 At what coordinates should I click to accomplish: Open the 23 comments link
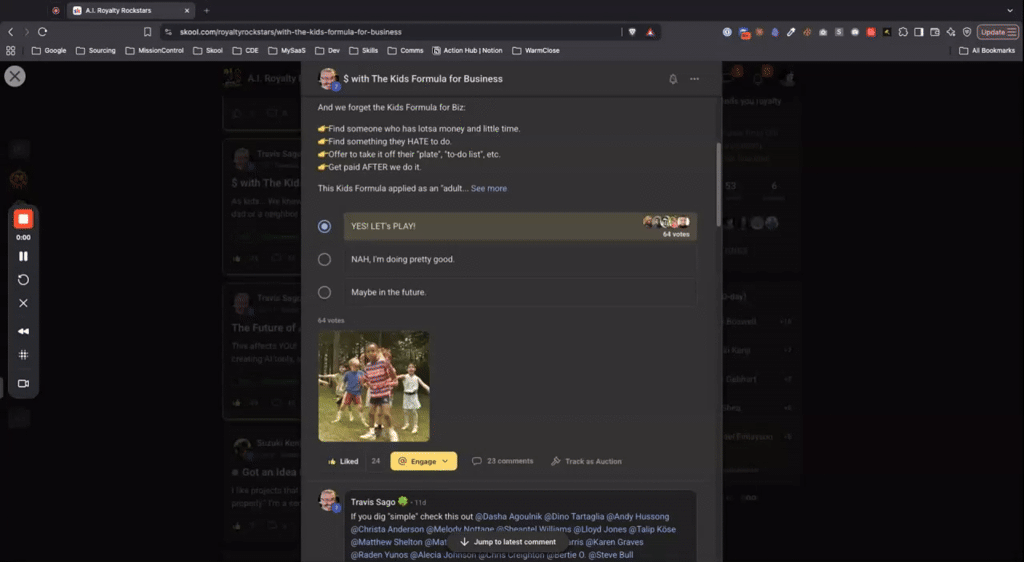tap(503, 461)
